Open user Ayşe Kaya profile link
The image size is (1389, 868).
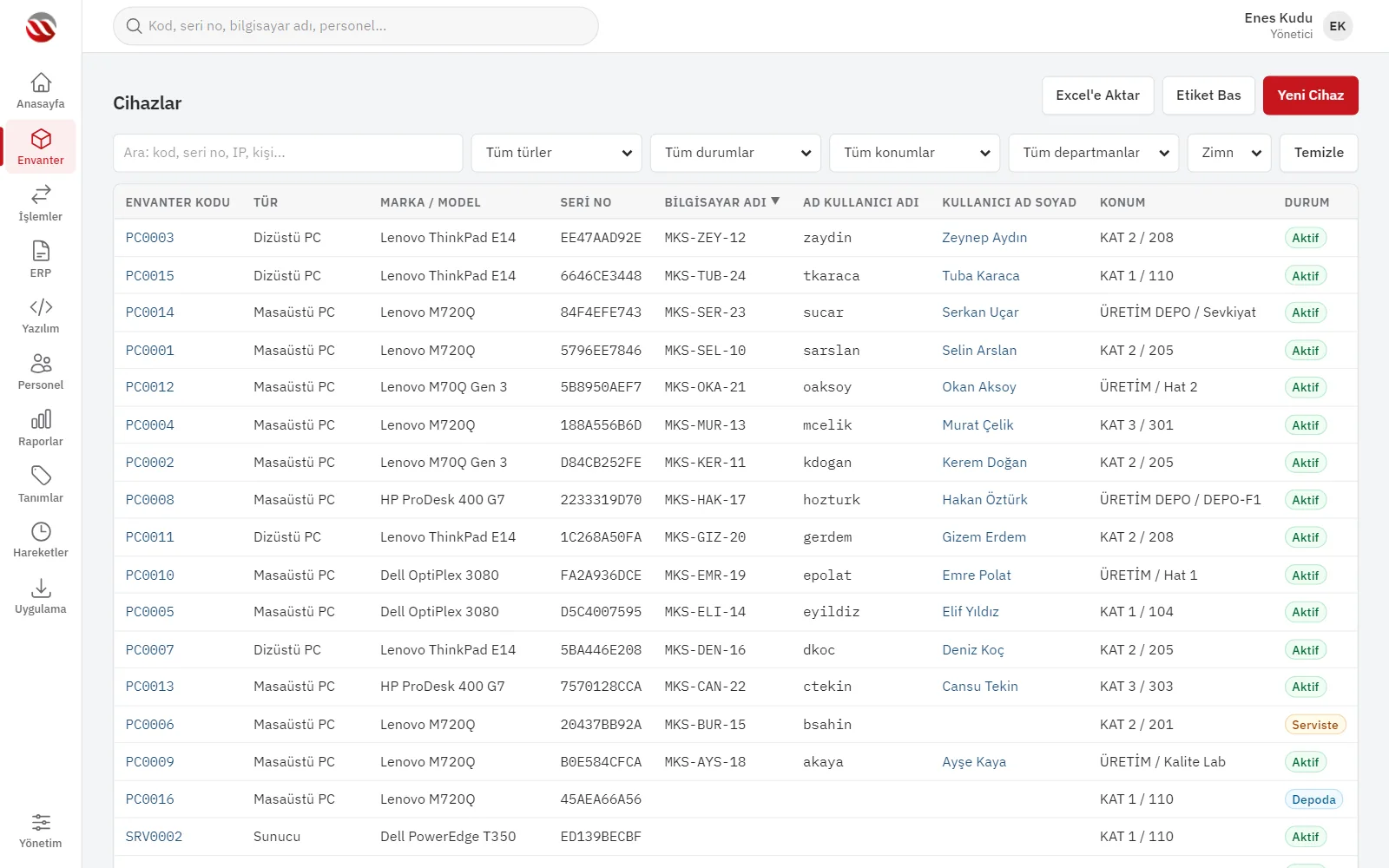click(x=974, y=762)
